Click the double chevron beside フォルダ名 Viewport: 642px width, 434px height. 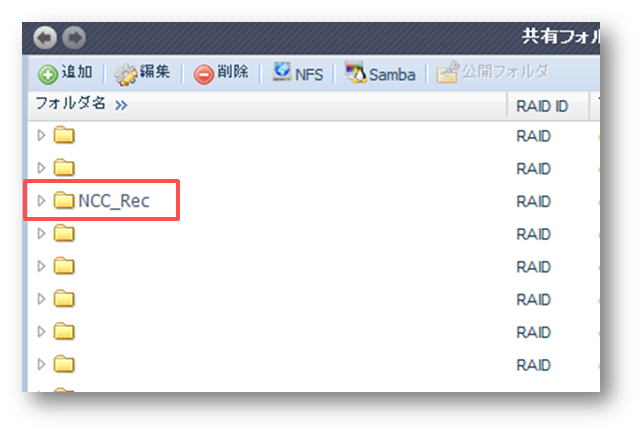coord(121,105)
